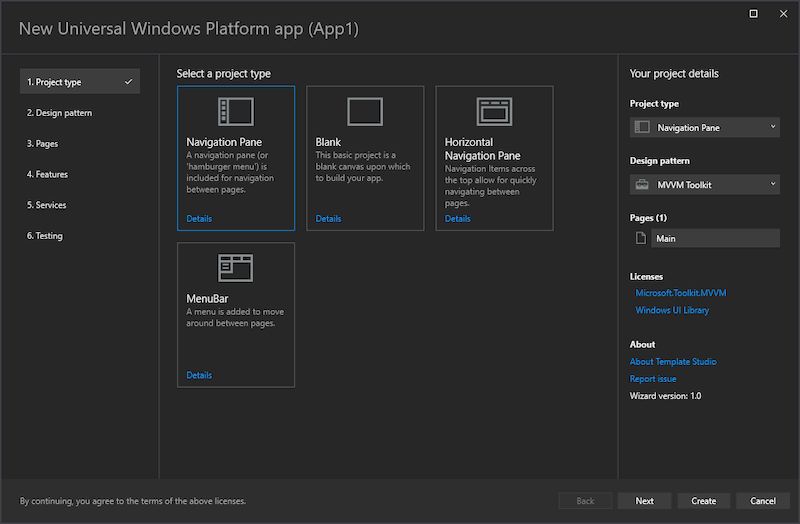Choose the Blank project type icon
This screenshot has height=524, width=800.
364,110
